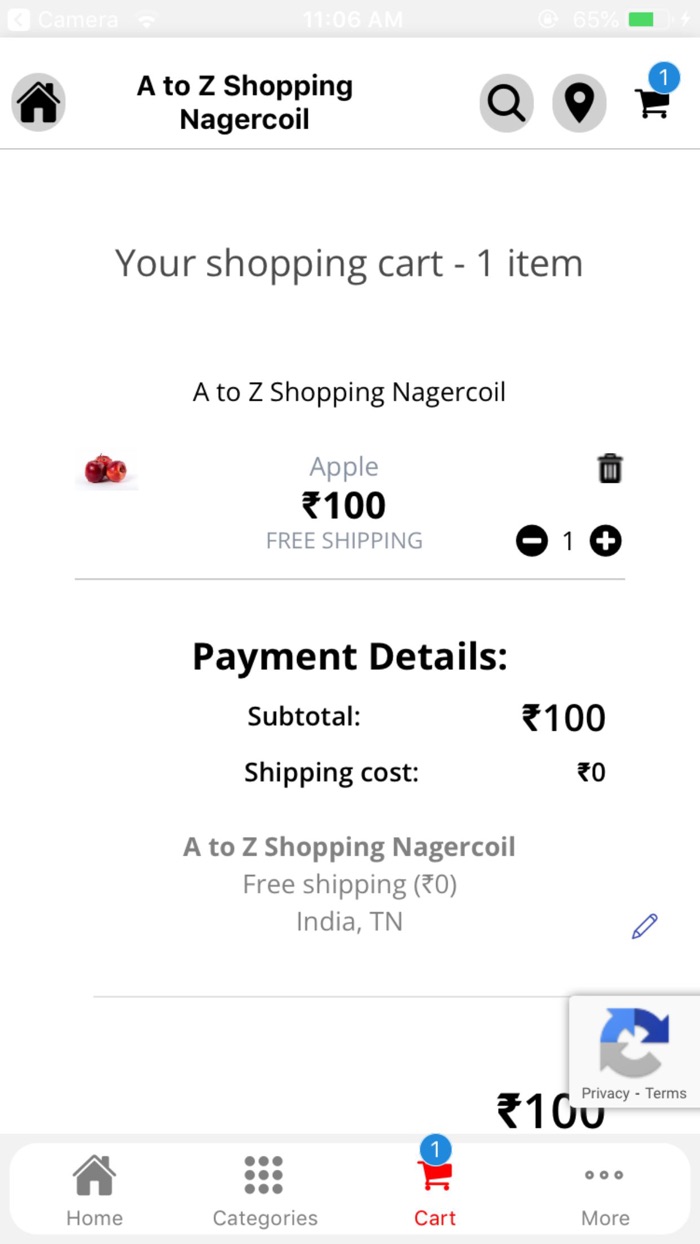Tap the A to Z Shopping Nagercoil title
Viewport: 700px width, 1244px height.
244,102
